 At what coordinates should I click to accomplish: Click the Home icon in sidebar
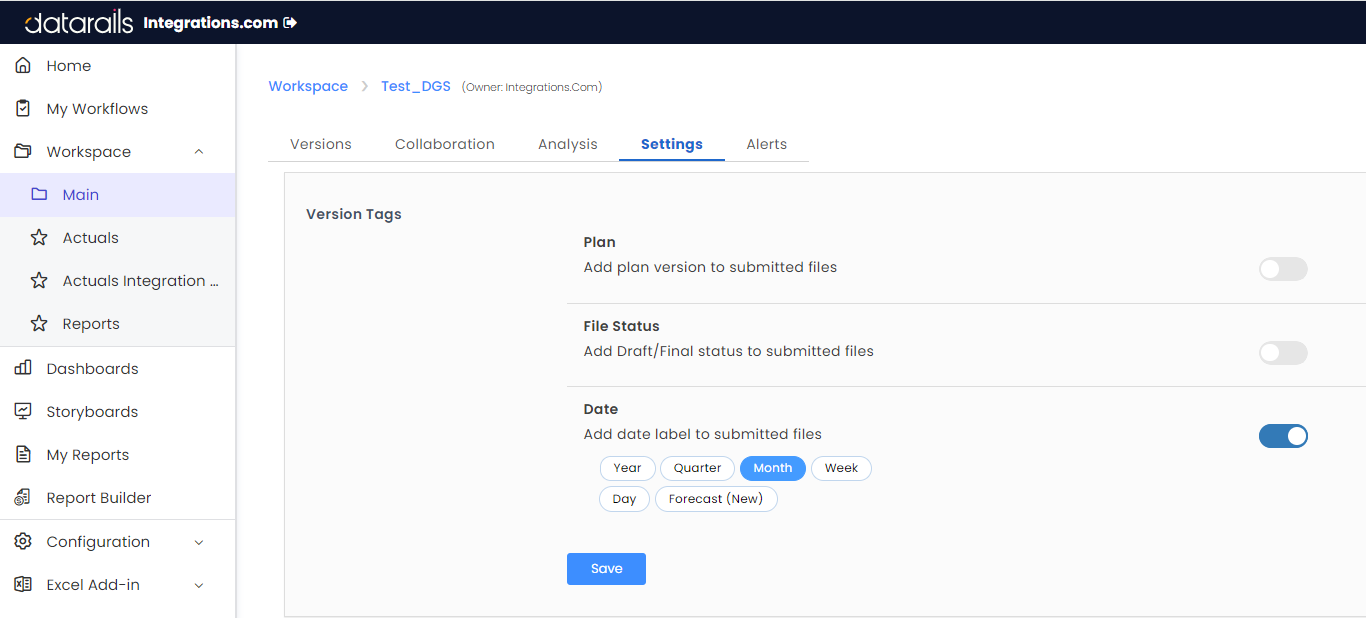point(23,66)
